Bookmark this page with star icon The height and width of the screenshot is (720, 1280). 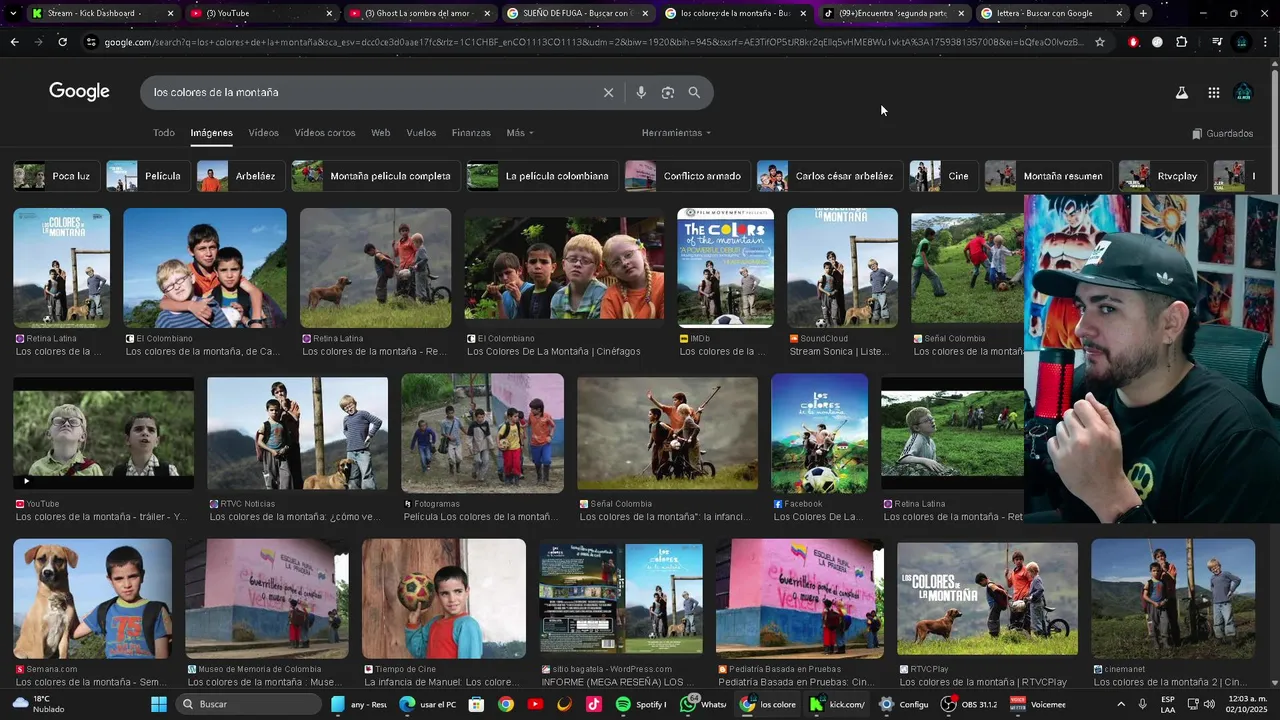pos(1100,42)
